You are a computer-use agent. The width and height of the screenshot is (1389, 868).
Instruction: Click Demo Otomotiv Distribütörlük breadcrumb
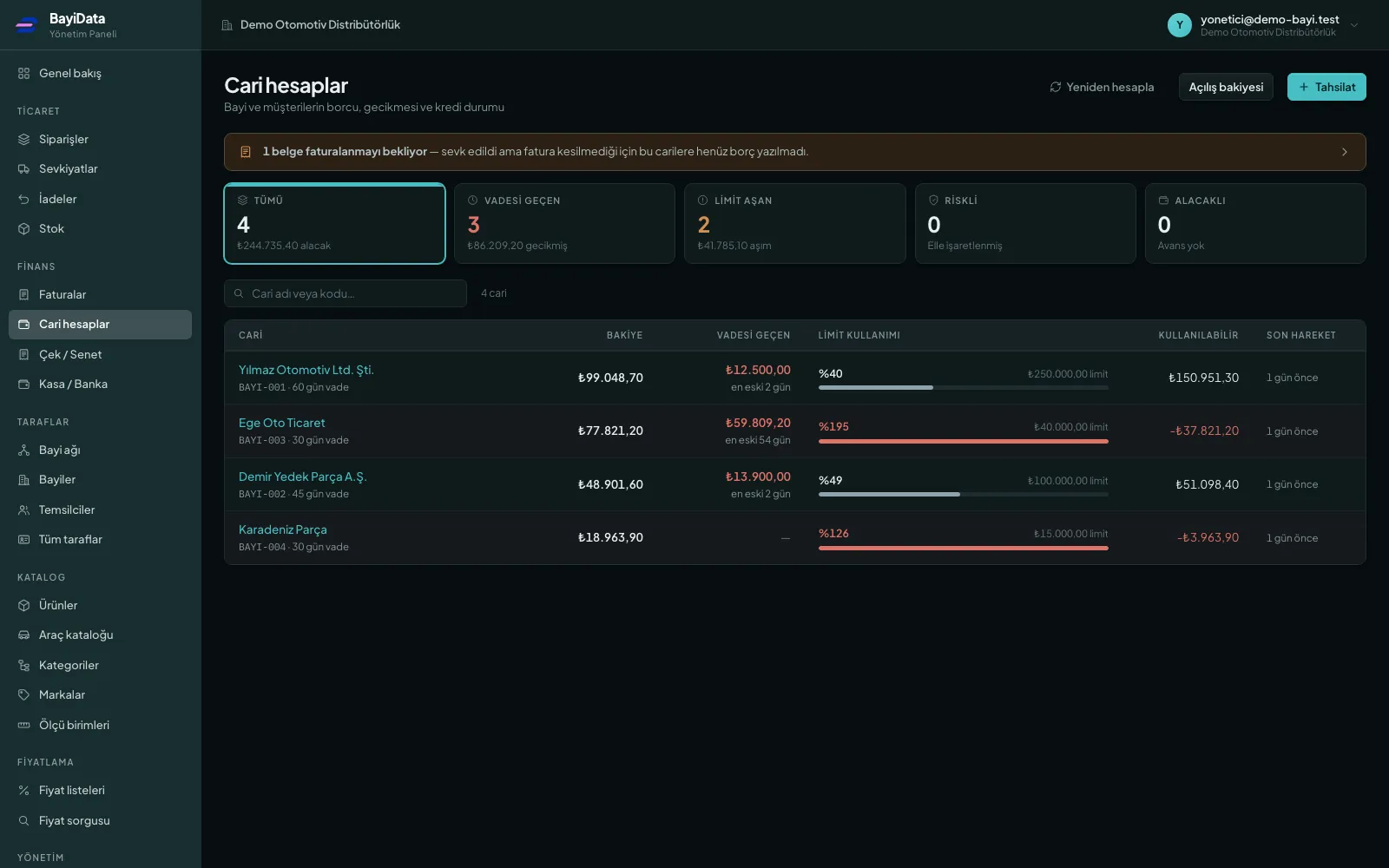[x=320, y=25]
